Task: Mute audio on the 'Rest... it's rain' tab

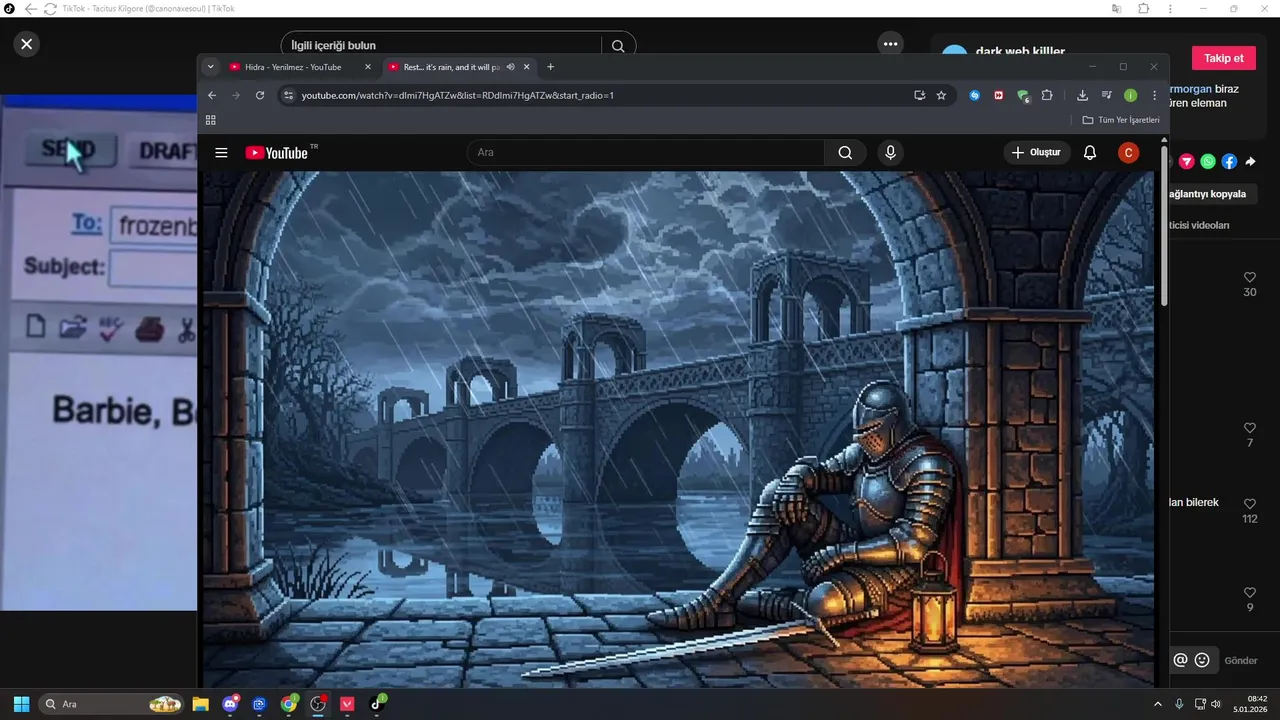Action: pos(511,67)
